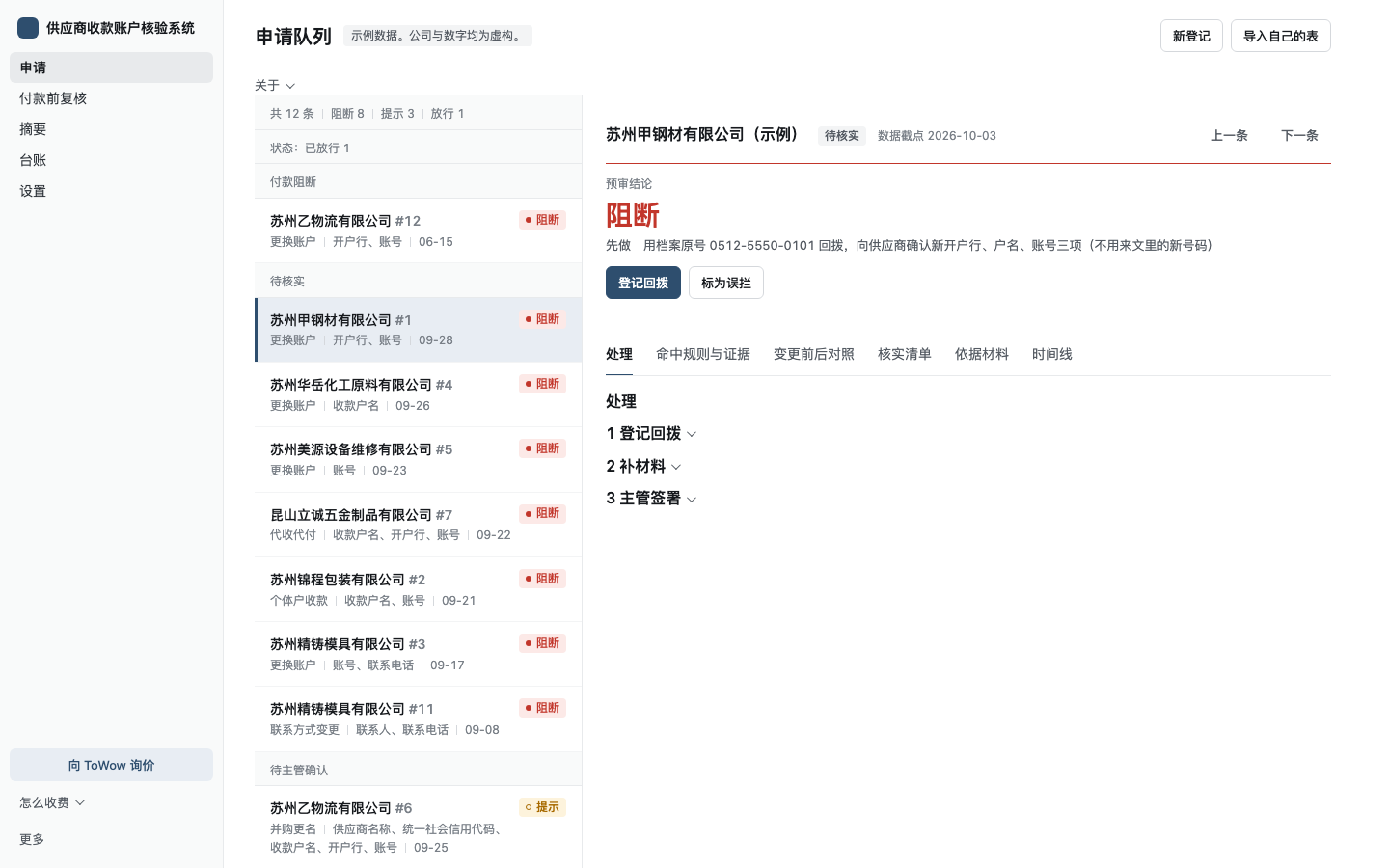Go to 下一条 record

point(1299,136)
